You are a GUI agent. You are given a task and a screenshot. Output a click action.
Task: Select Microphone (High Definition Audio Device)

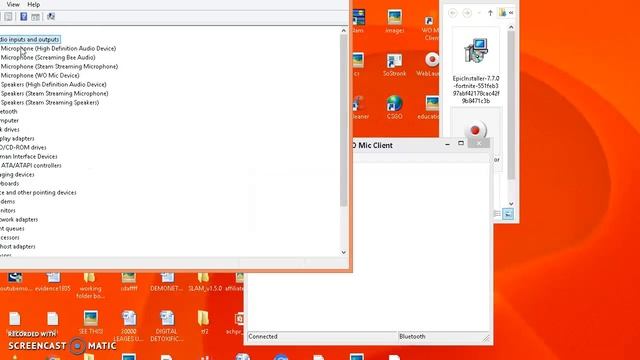point(58,49)
